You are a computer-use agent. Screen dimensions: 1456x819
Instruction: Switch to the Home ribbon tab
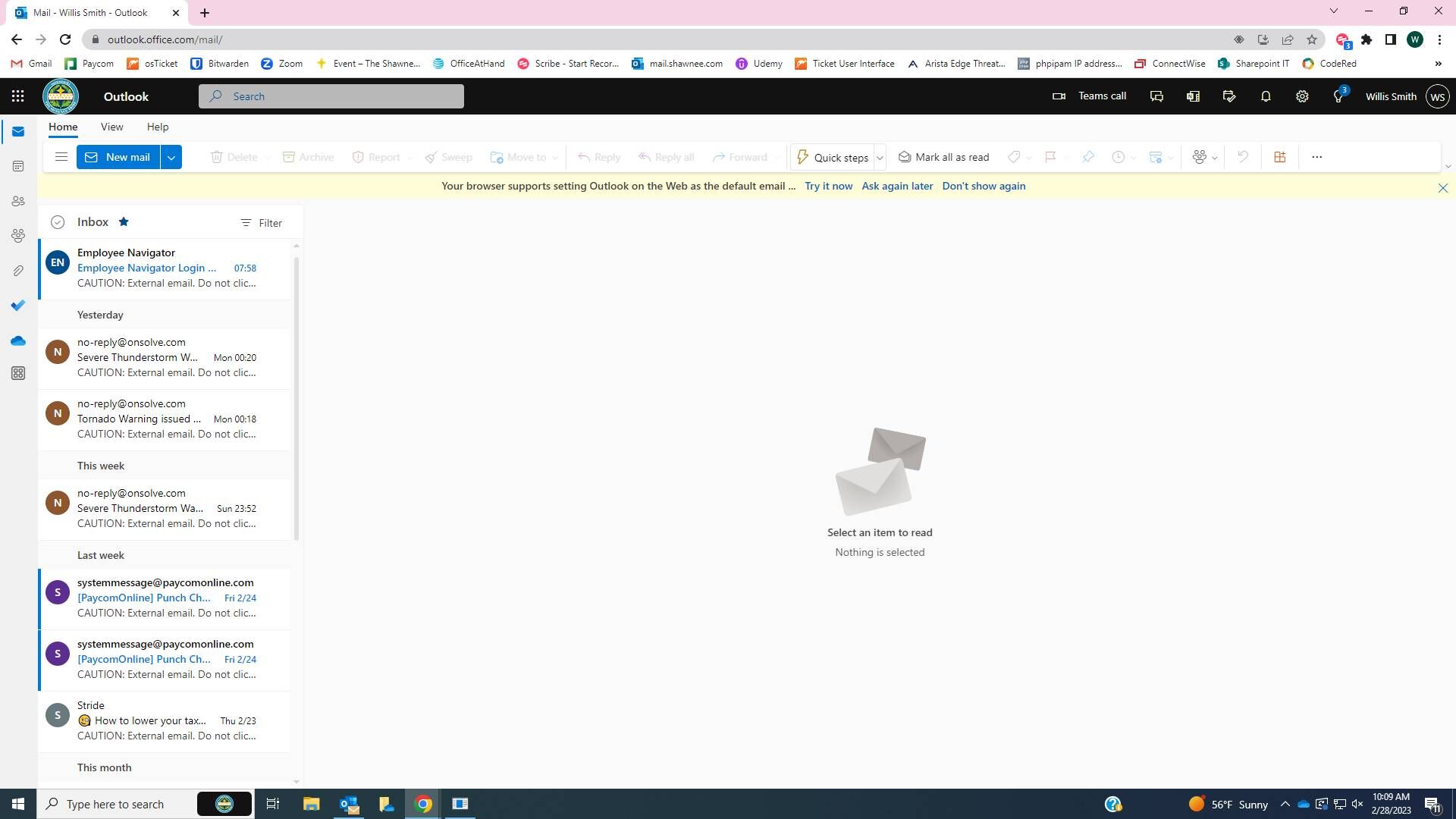[63, 127]
